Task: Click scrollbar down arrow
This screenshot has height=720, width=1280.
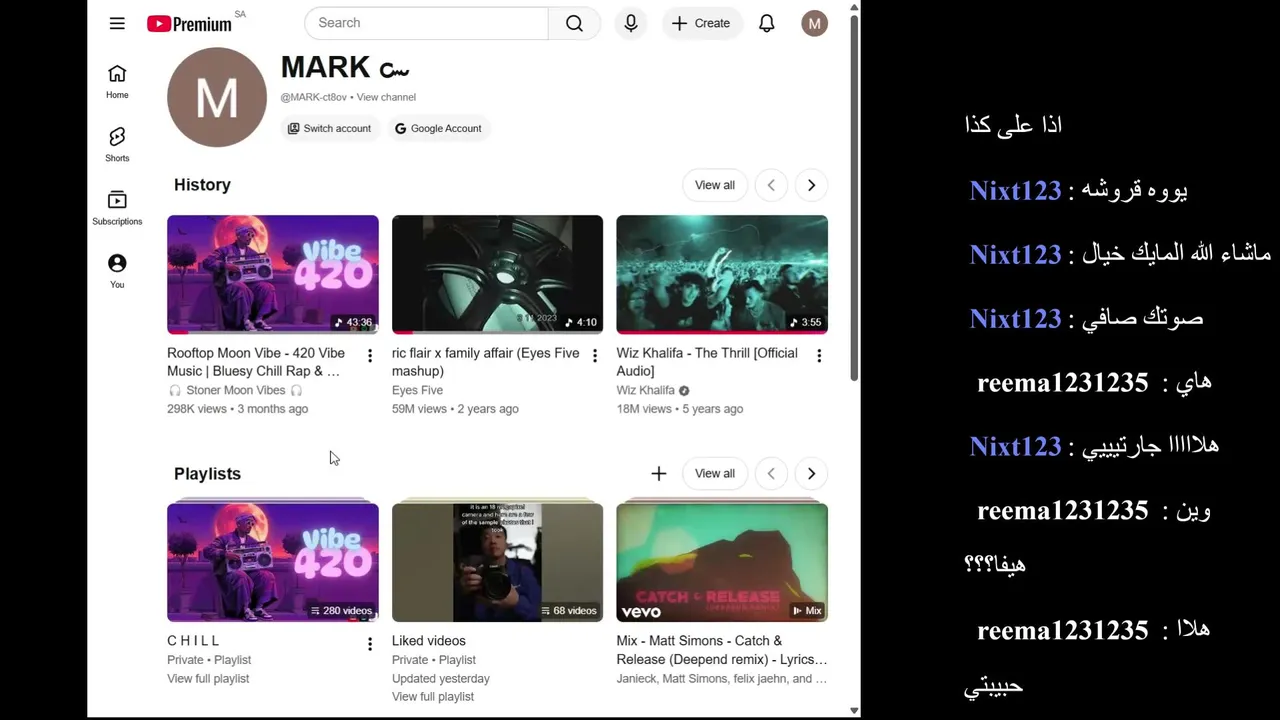Action: 854,711
